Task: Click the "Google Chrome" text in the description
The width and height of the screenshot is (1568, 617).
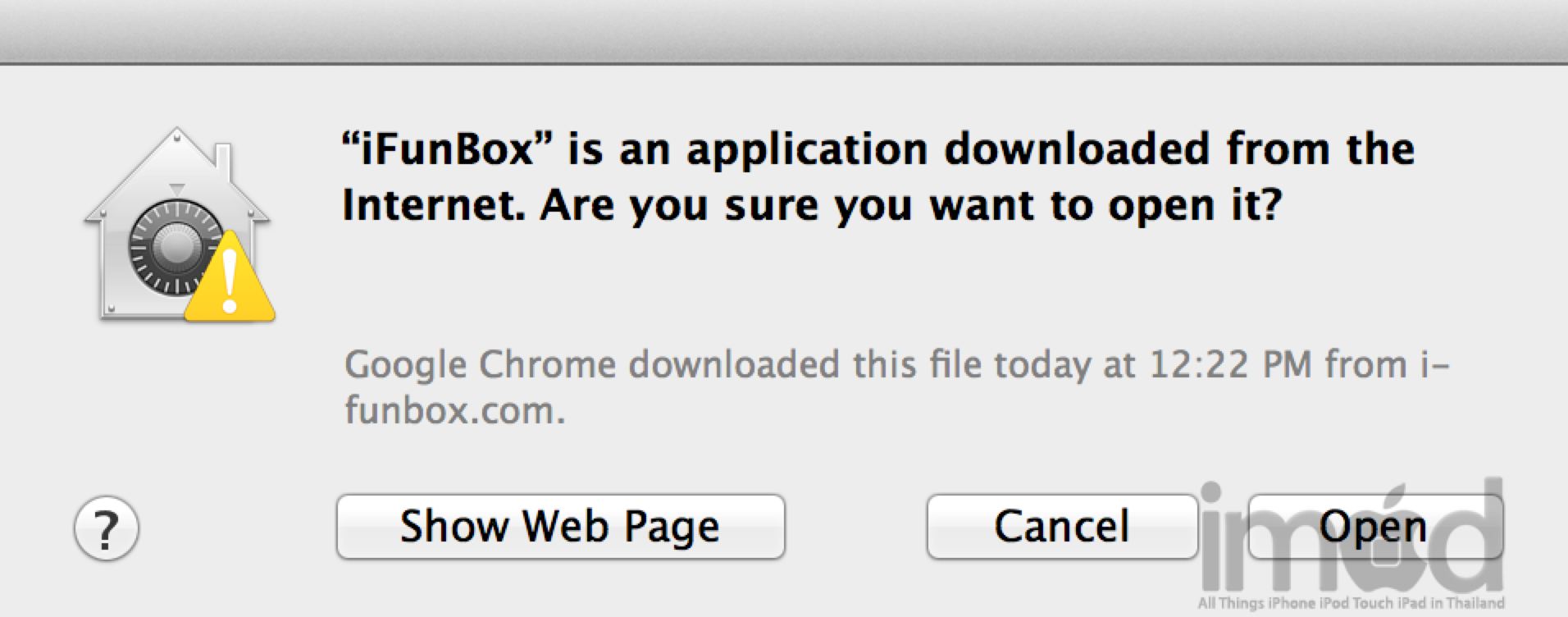Action: coord(480,365)
